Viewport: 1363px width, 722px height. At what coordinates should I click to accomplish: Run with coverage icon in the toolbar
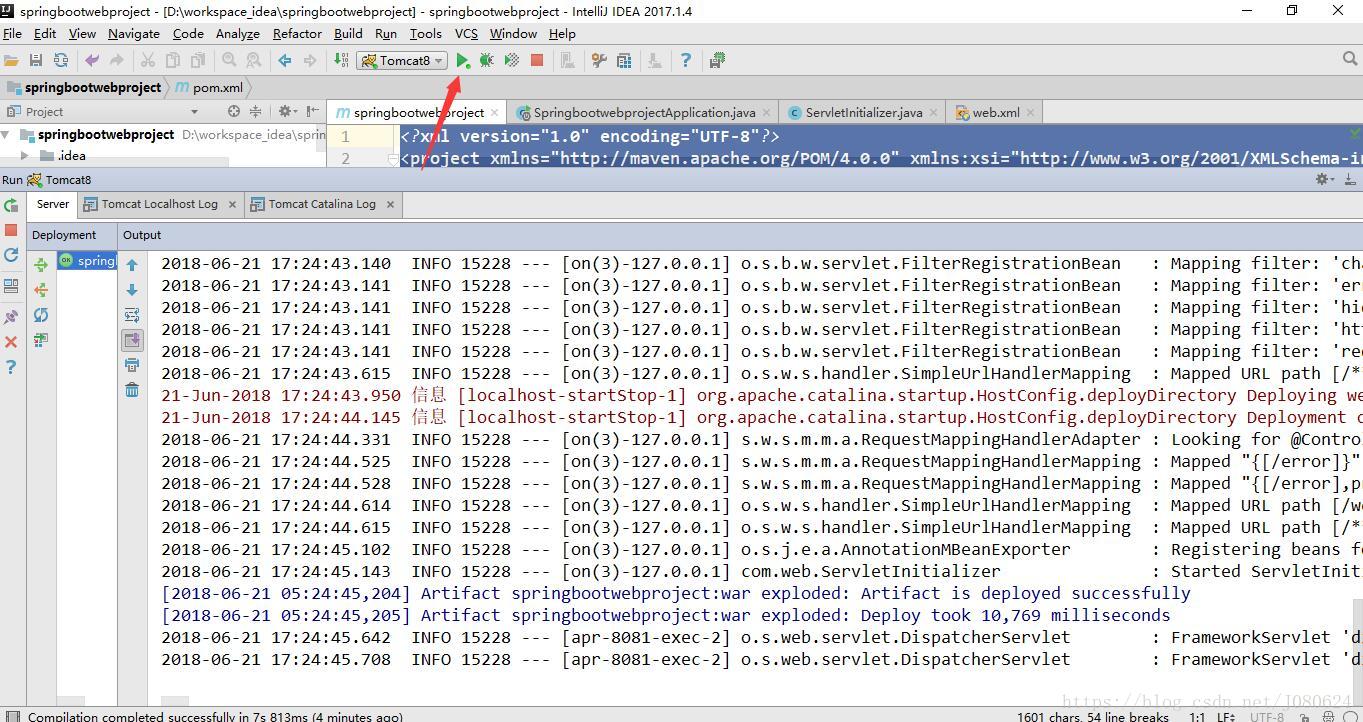(x=512, y=61)
